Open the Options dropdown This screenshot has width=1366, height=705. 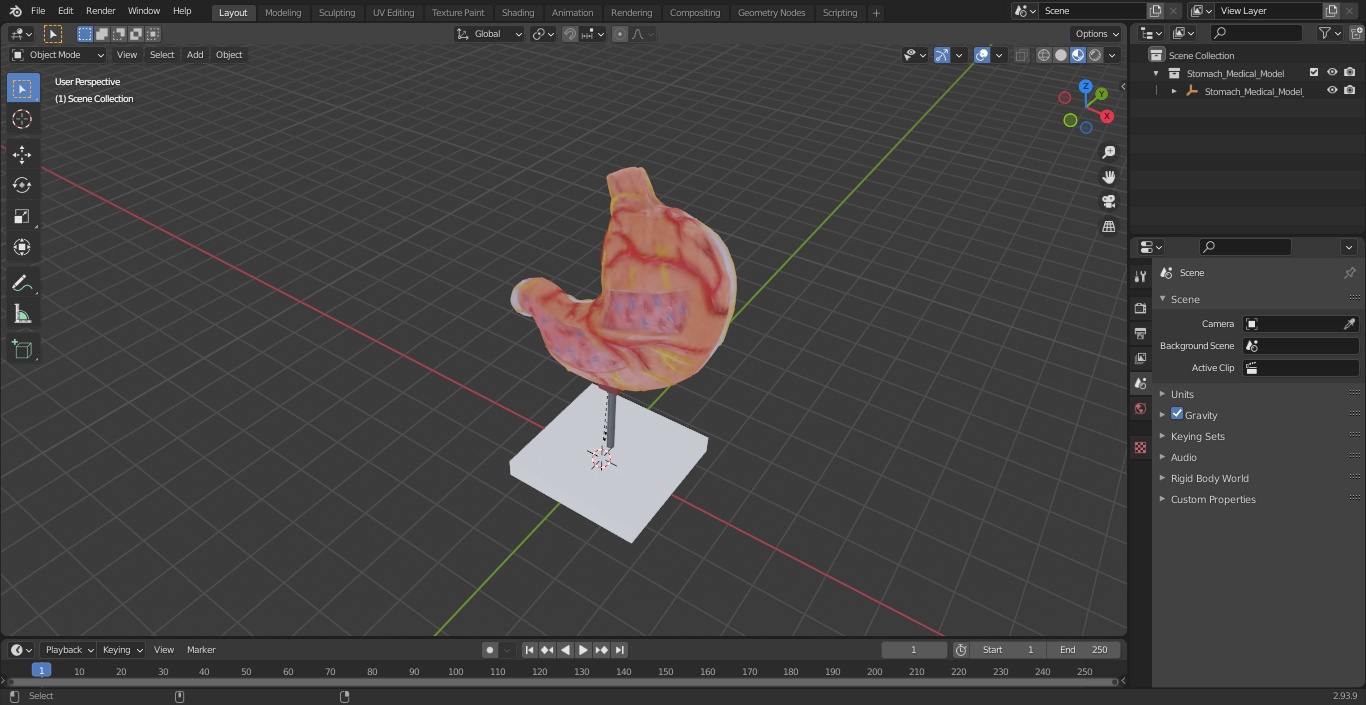click(x=1096, y=34)
